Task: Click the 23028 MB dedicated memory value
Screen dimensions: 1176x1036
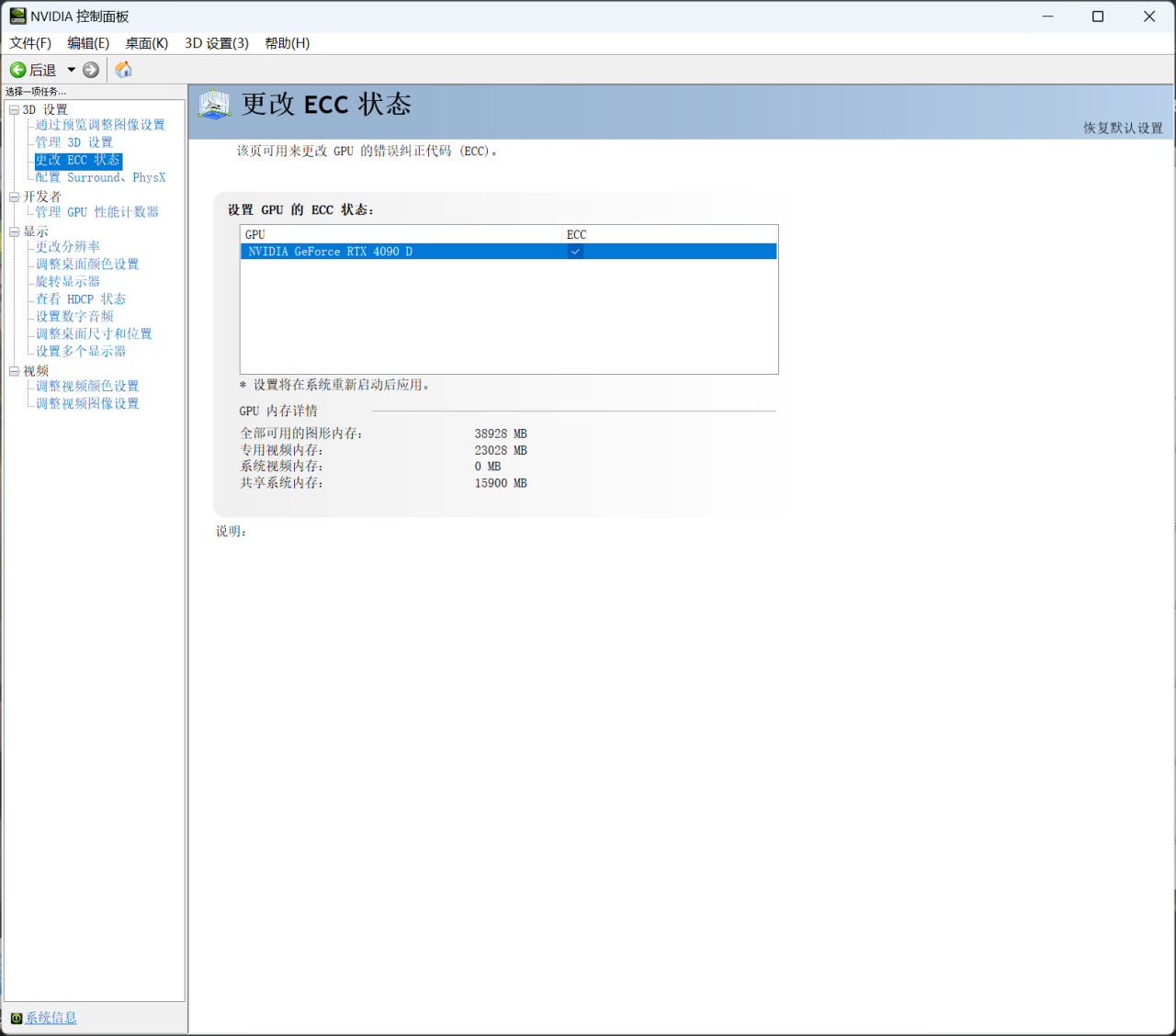Action: click(x=501, y=450)
